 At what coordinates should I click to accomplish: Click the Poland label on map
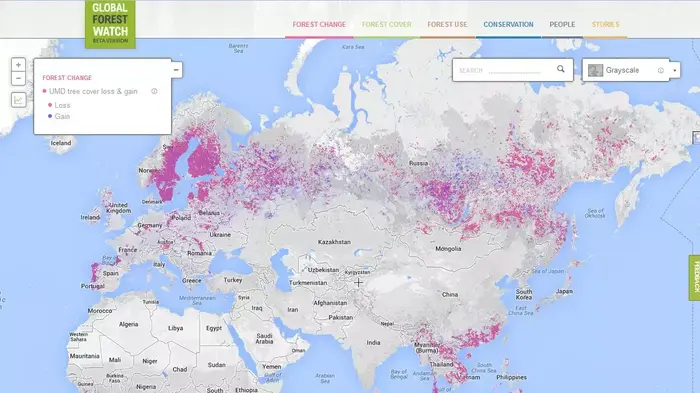181,217
